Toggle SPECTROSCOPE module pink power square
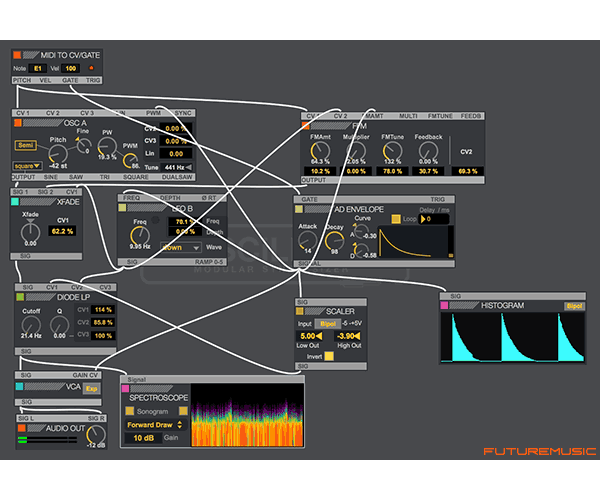Screen dimensions: 600x500 [125, 389]
